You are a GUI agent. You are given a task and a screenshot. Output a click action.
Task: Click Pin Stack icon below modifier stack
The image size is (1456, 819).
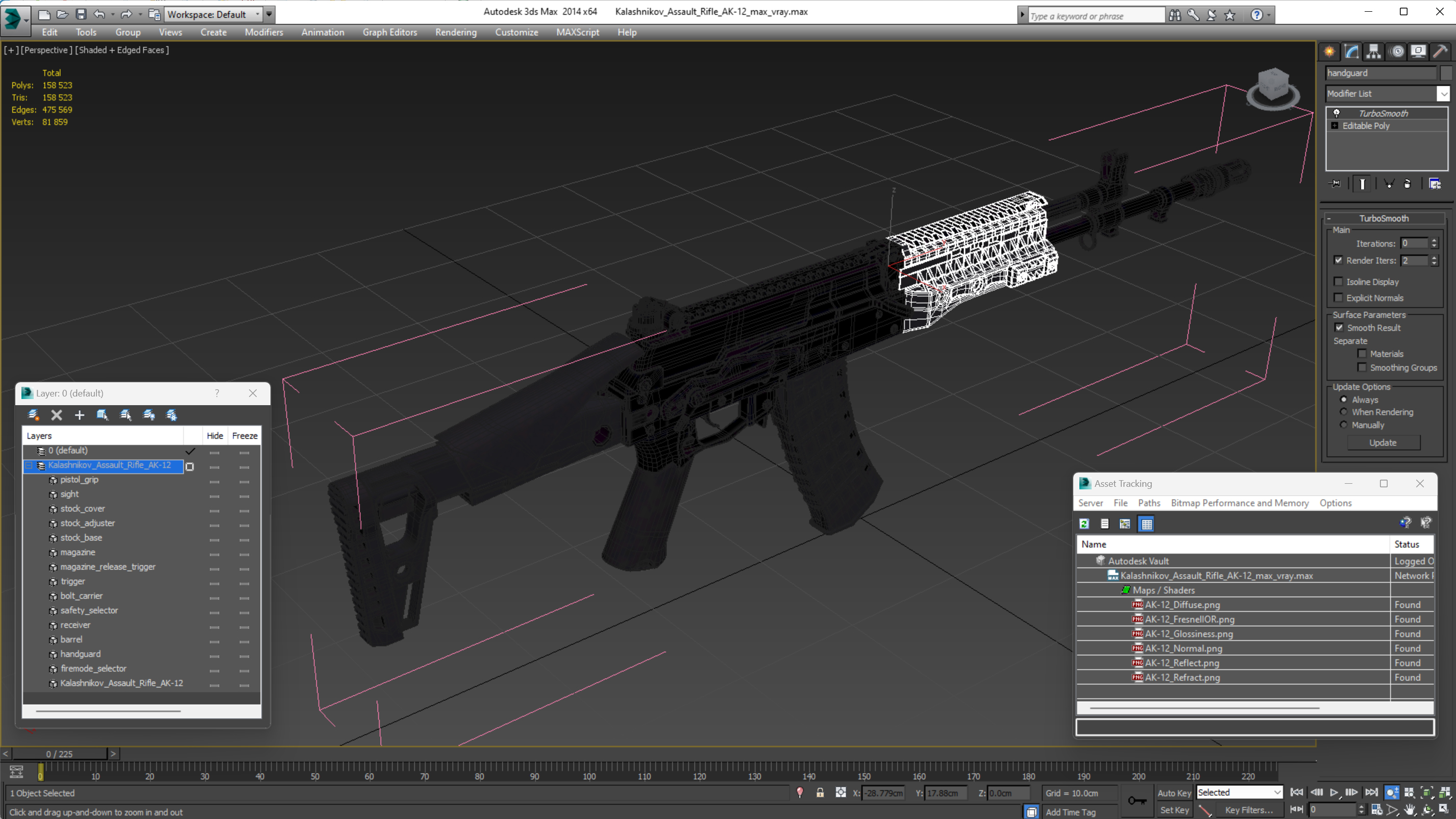[1335, 184]
